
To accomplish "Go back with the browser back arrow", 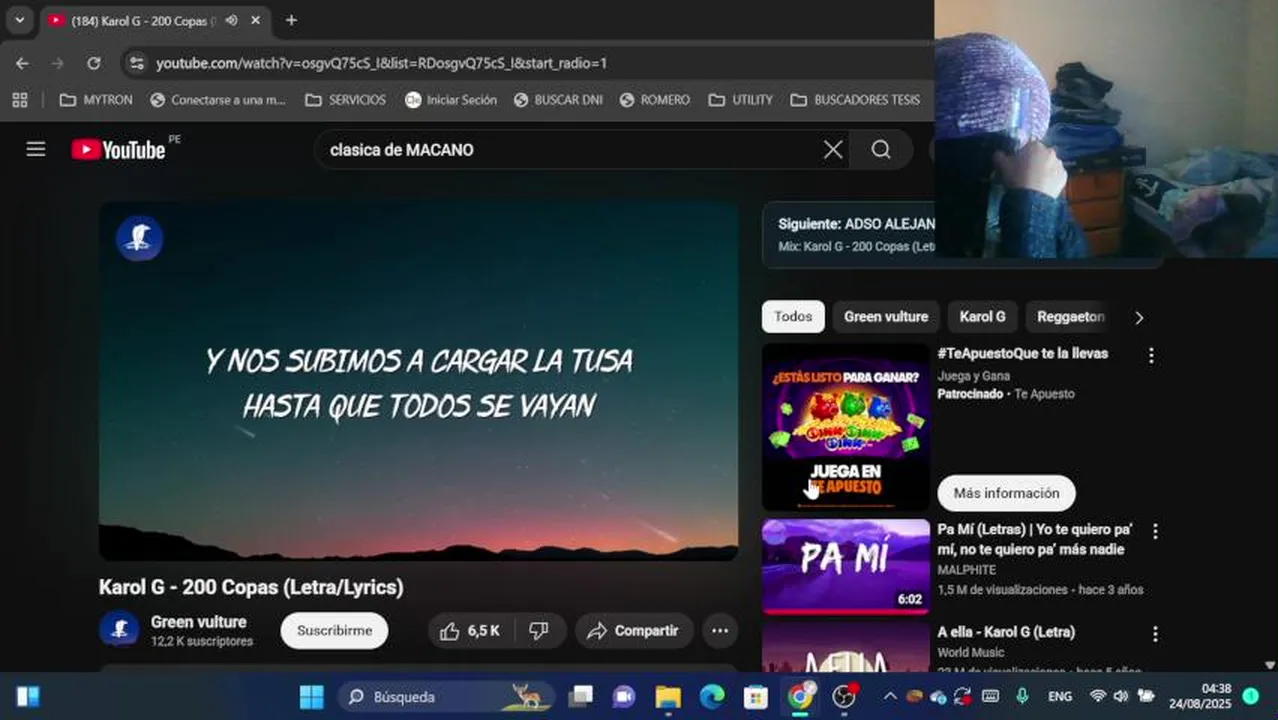I will pyautogui.click(x=22, y=63).
